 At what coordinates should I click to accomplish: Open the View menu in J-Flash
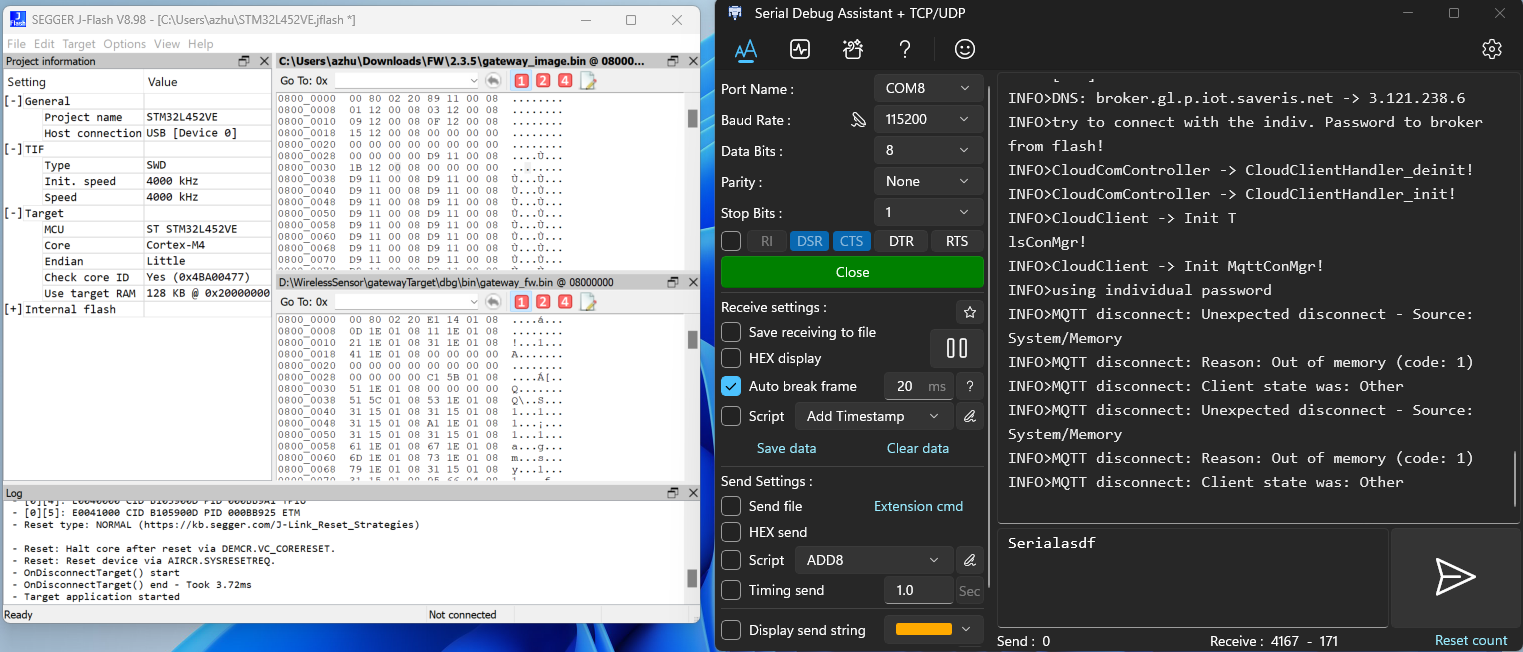[x=167, y=44]
